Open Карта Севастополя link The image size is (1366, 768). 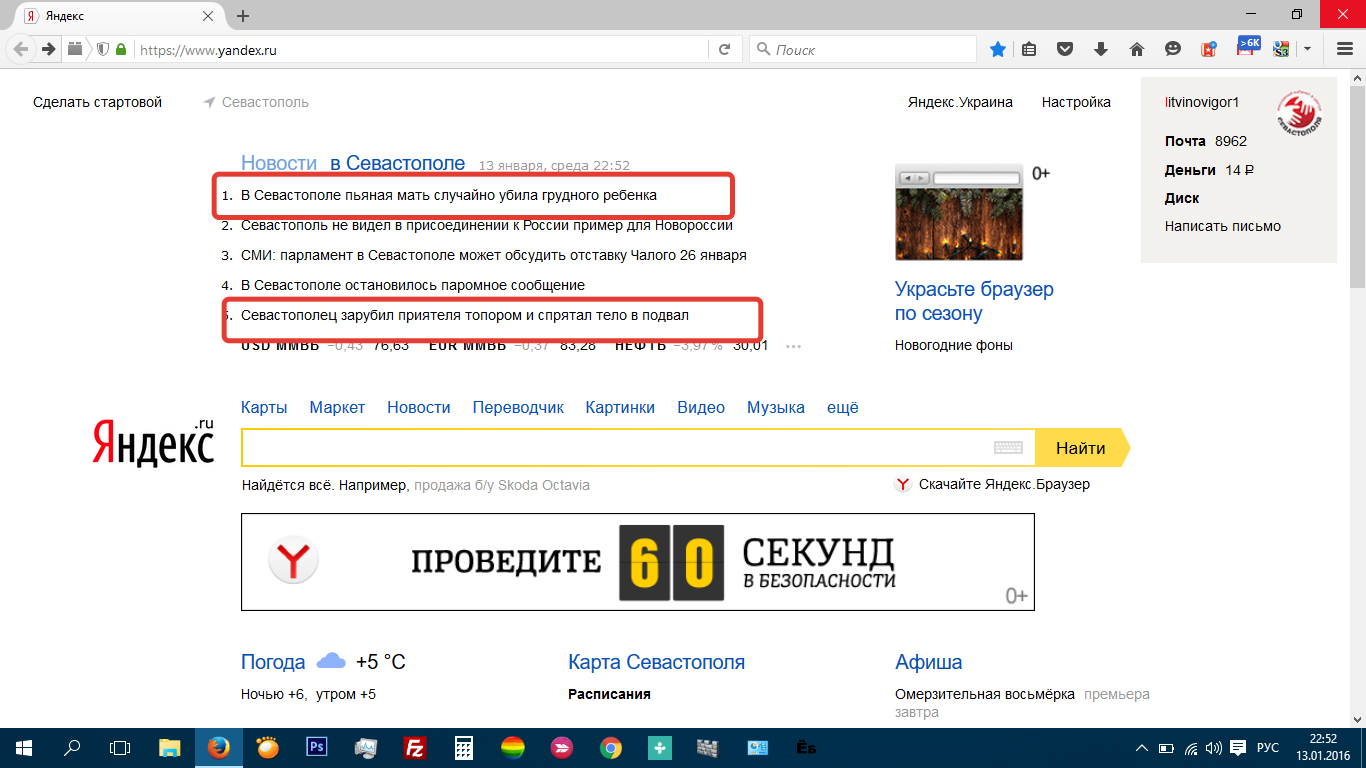656,662
